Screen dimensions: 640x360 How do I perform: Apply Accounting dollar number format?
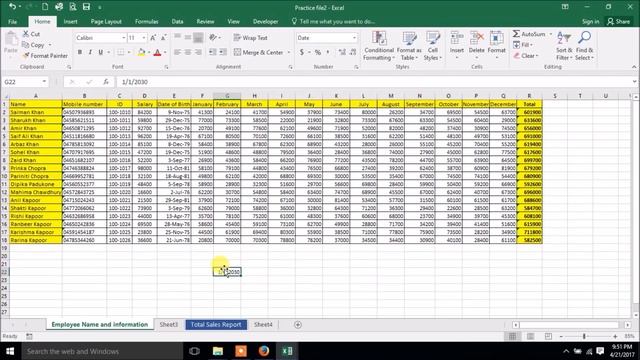(x=302, y=52)
